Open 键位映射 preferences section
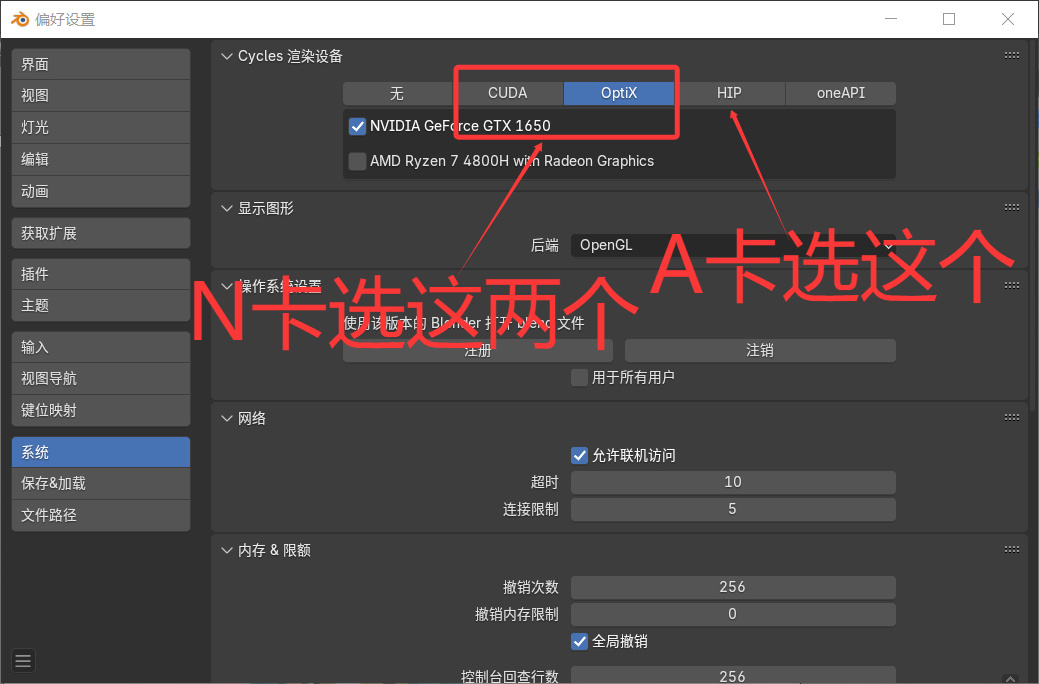This screenshot has width=1039, height=684. coord(101,410)
